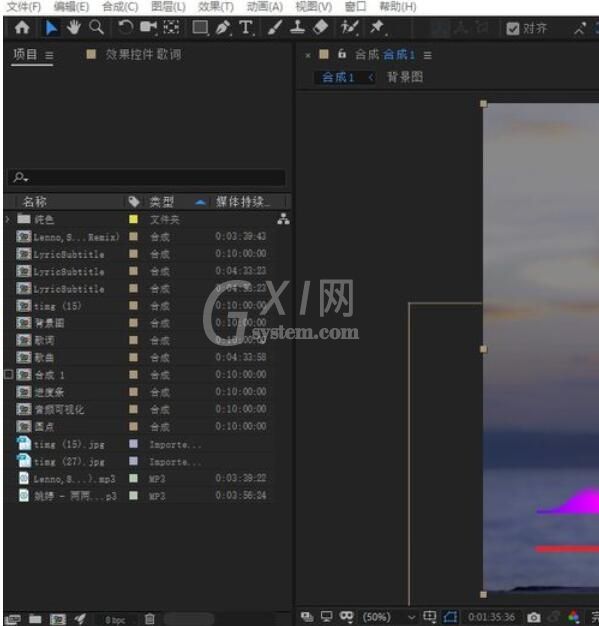Select the Puppet Pin tool
The height and width of the screenshot is (626, 599).
point(377,28)
